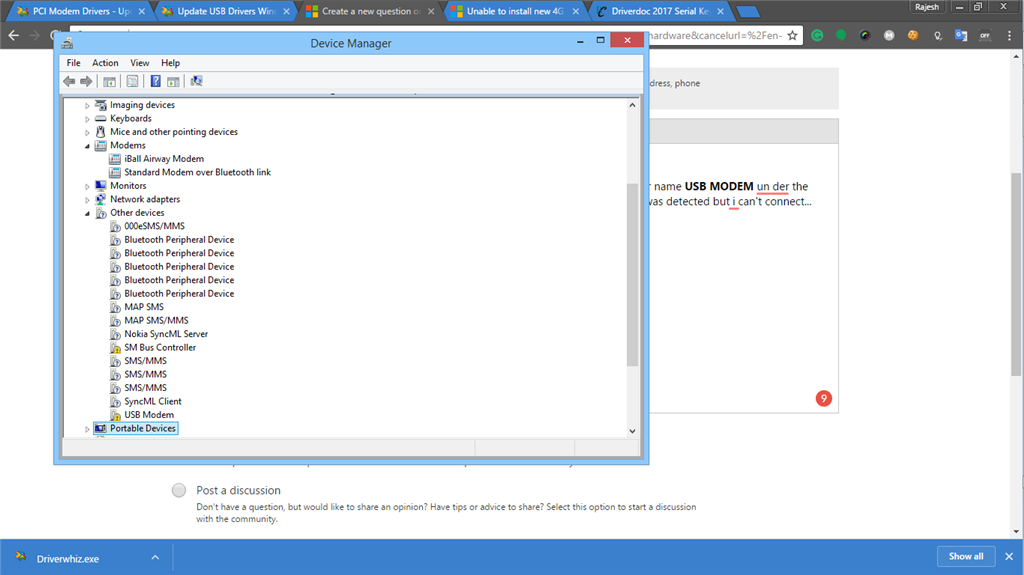Select USB Modem under Other devices

click(149, 415)
